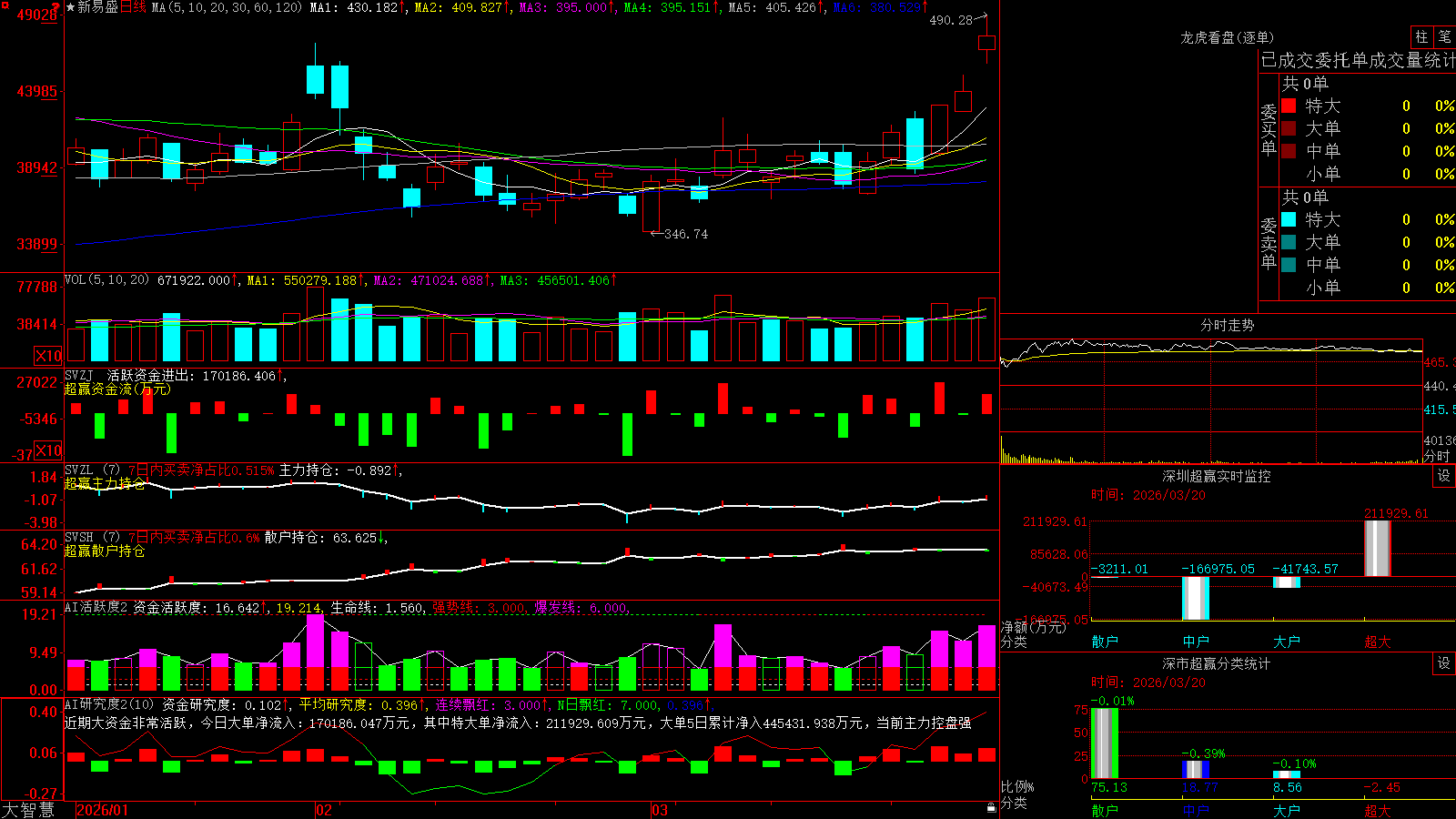Click the 超大 label in 深市超赢分类统计

pos(1378,810)
